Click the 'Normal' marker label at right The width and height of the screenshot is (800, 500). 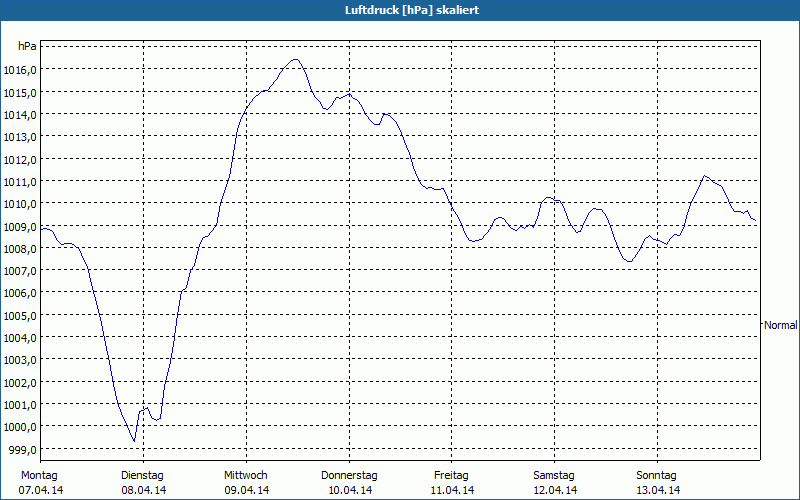[x=780, y=325]
